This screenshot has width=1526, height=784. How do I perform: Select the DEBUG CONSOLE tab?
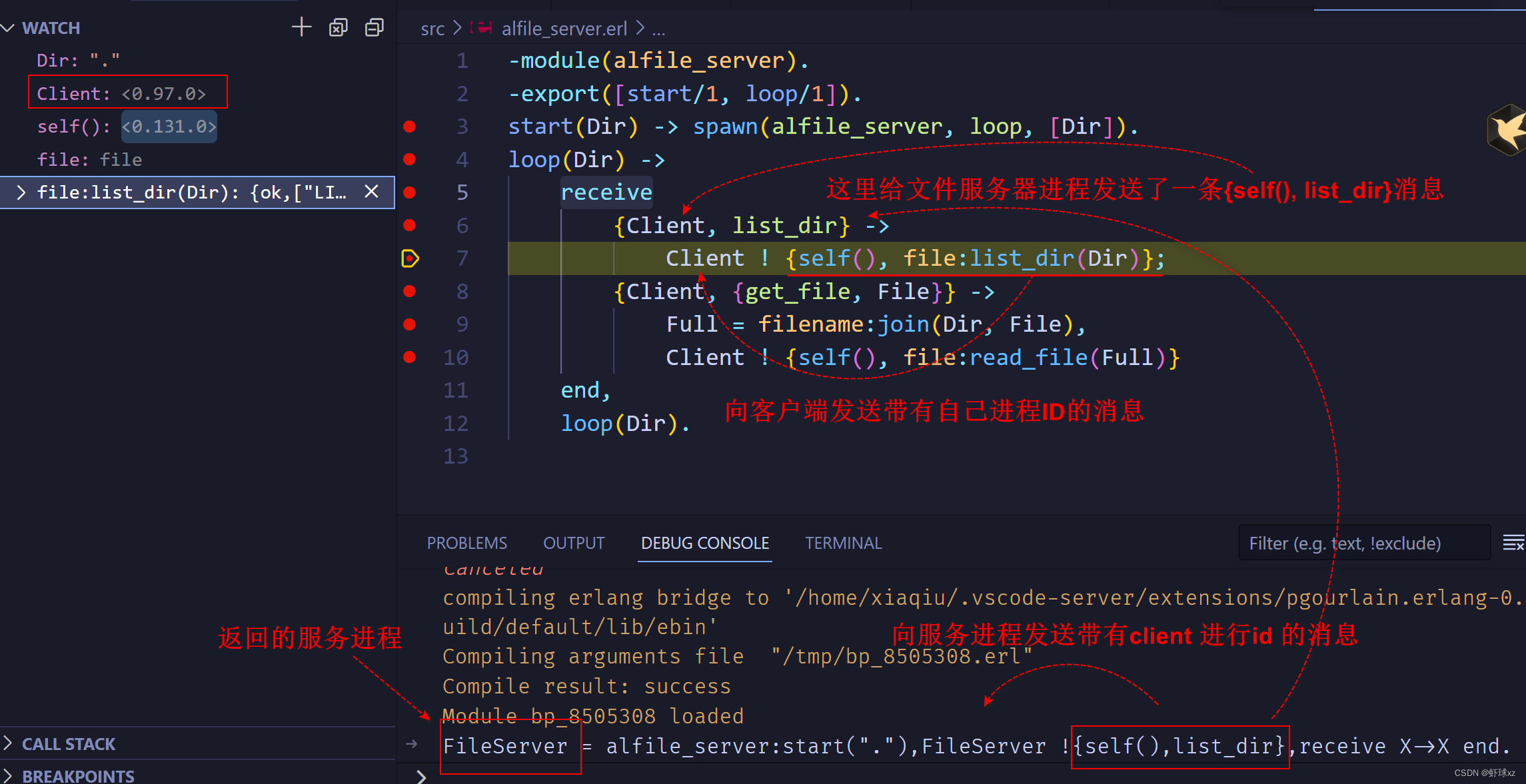(x=705, y=544)
